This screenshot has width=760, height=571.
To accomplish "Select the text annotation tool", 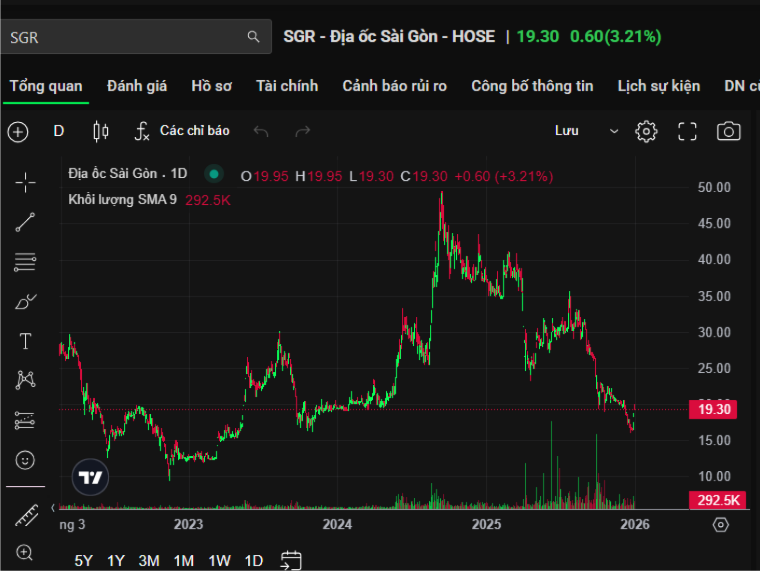I will (x=25, y=341).
